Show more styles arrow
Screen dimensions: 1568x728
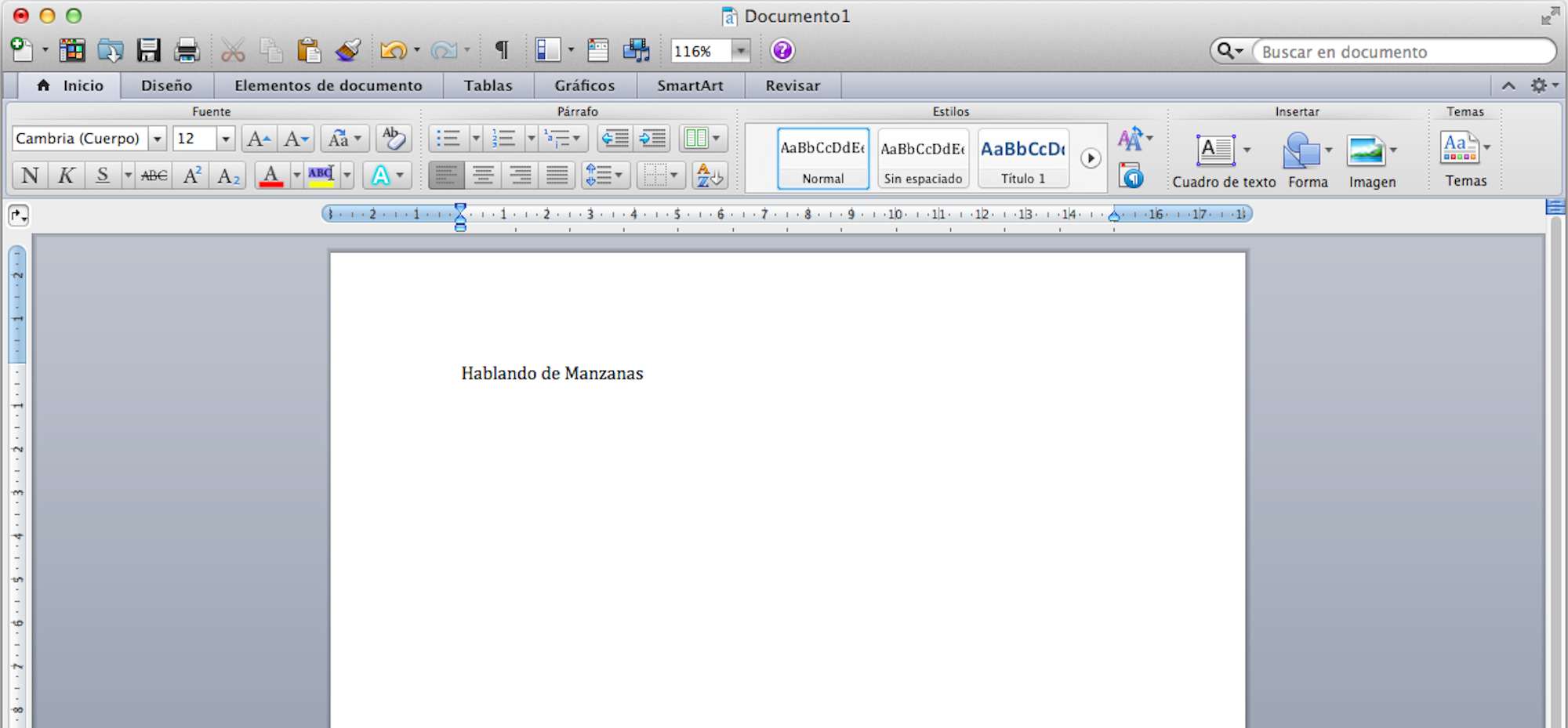[1091, 158]
